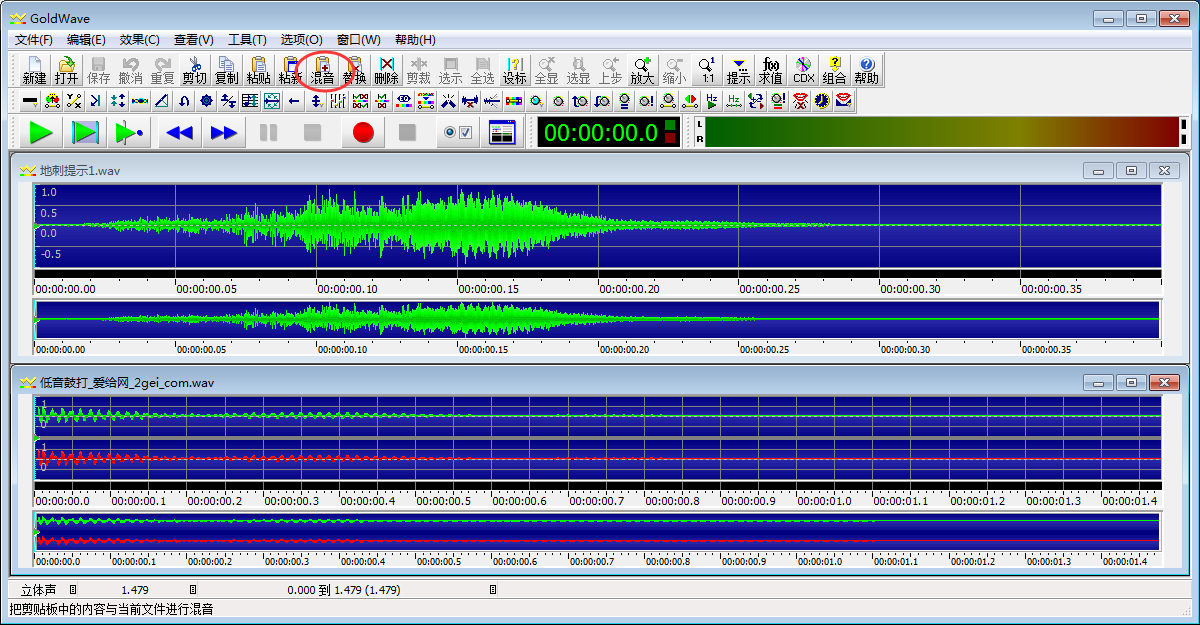
Task: Click the 设标 (Set marker) button
Action: (514, 70)
